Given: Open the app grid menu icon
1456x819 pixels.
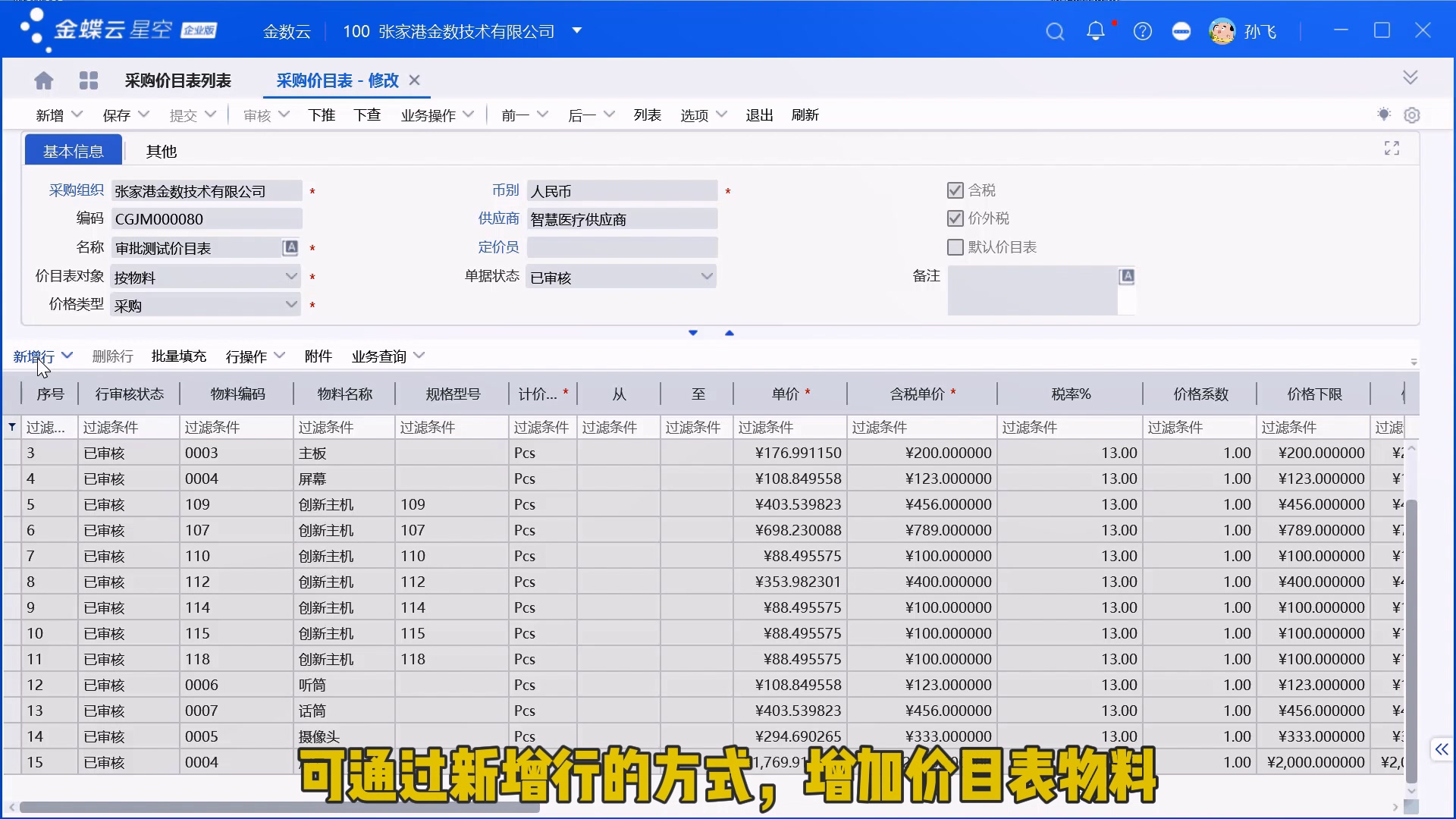Looking at the screenshot, I should click(89, 80).
